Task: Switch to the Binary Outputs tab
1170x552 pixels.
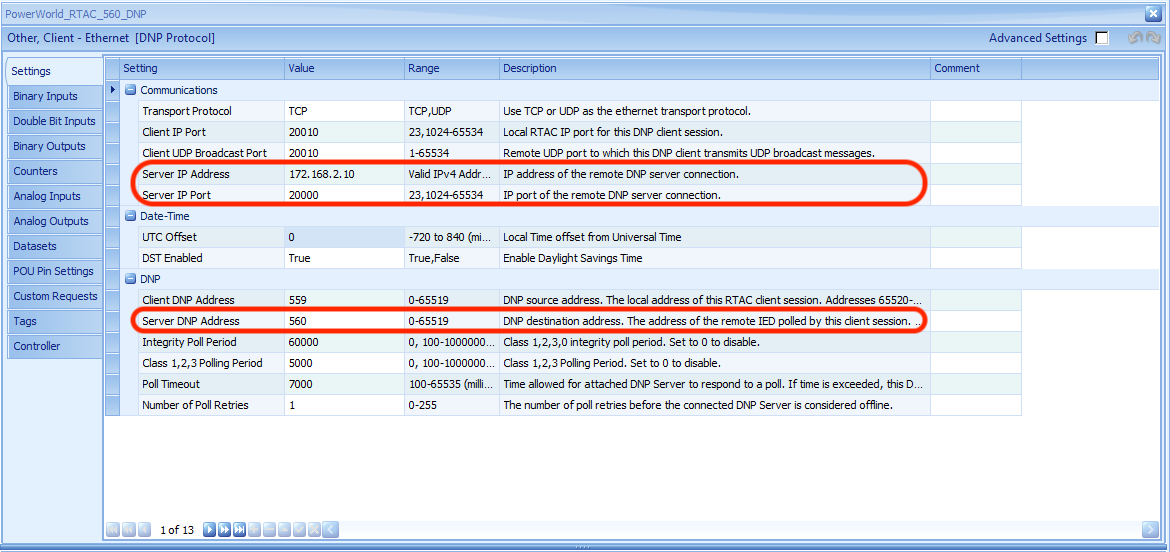Action: 55,146
